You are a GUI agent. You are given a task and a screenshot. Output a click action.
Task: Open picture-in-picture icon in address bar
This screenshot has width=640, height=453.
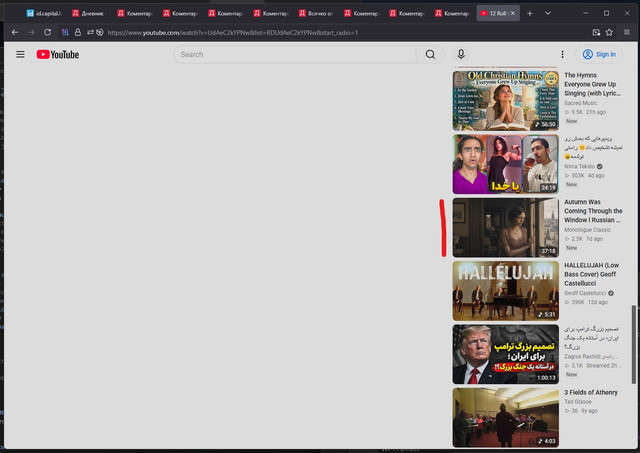tap(596, 32)
